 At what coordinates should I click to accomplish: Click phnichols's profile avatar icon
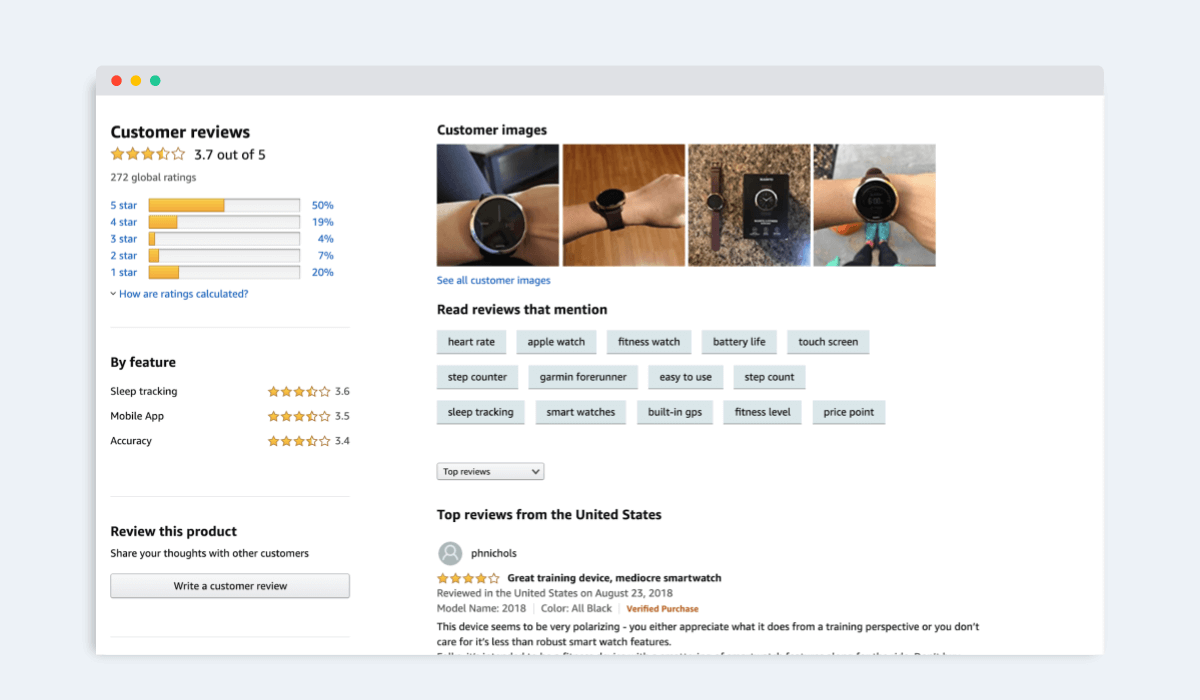(x=450, y=553)
